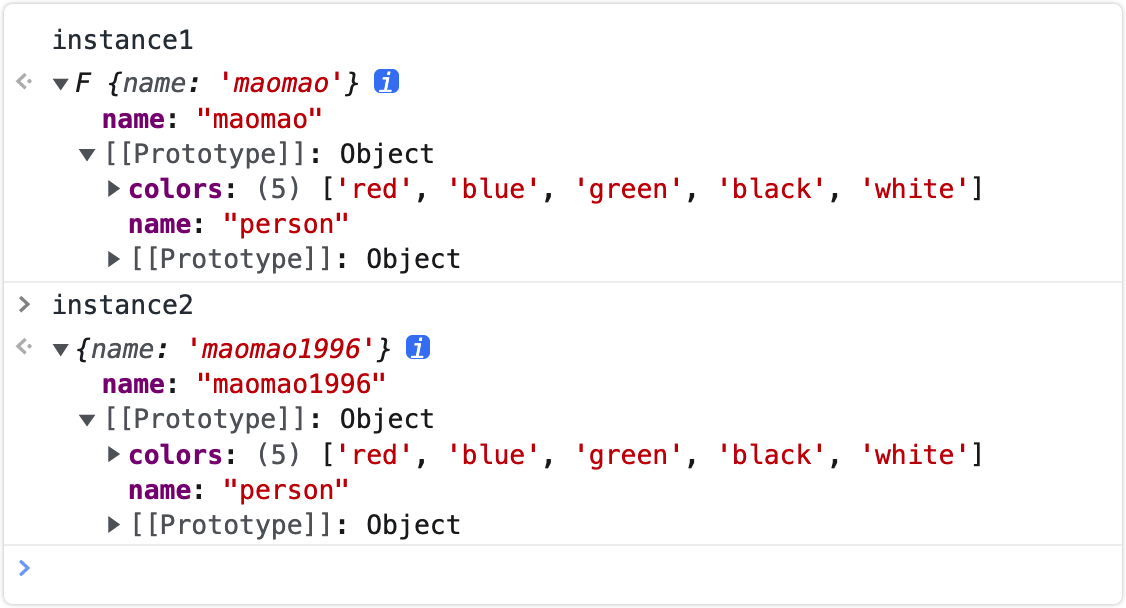Click the name: "maomao1996" property
The width and height of the screenshot is (1126, 608).
(x=244, y=385)
